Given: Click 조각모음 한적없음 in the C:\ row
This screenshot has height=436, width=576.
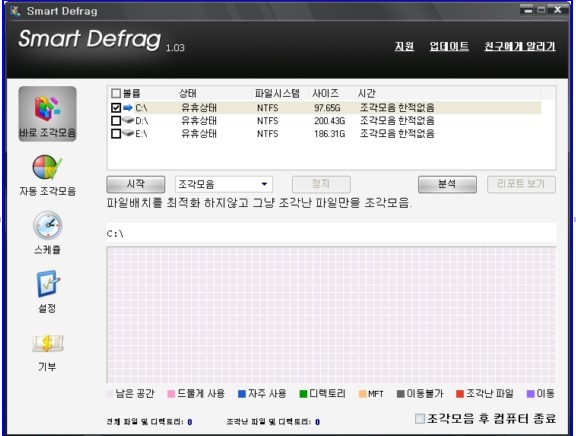Looking at the screenshot, I should (x=397, y=108).
